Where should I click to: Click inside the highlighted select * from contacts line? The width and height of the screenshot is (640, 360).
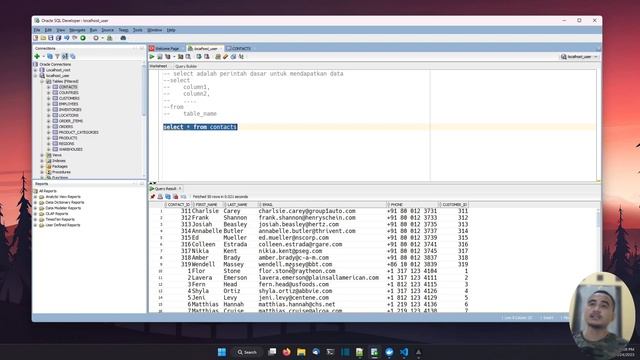click(200, 127)
